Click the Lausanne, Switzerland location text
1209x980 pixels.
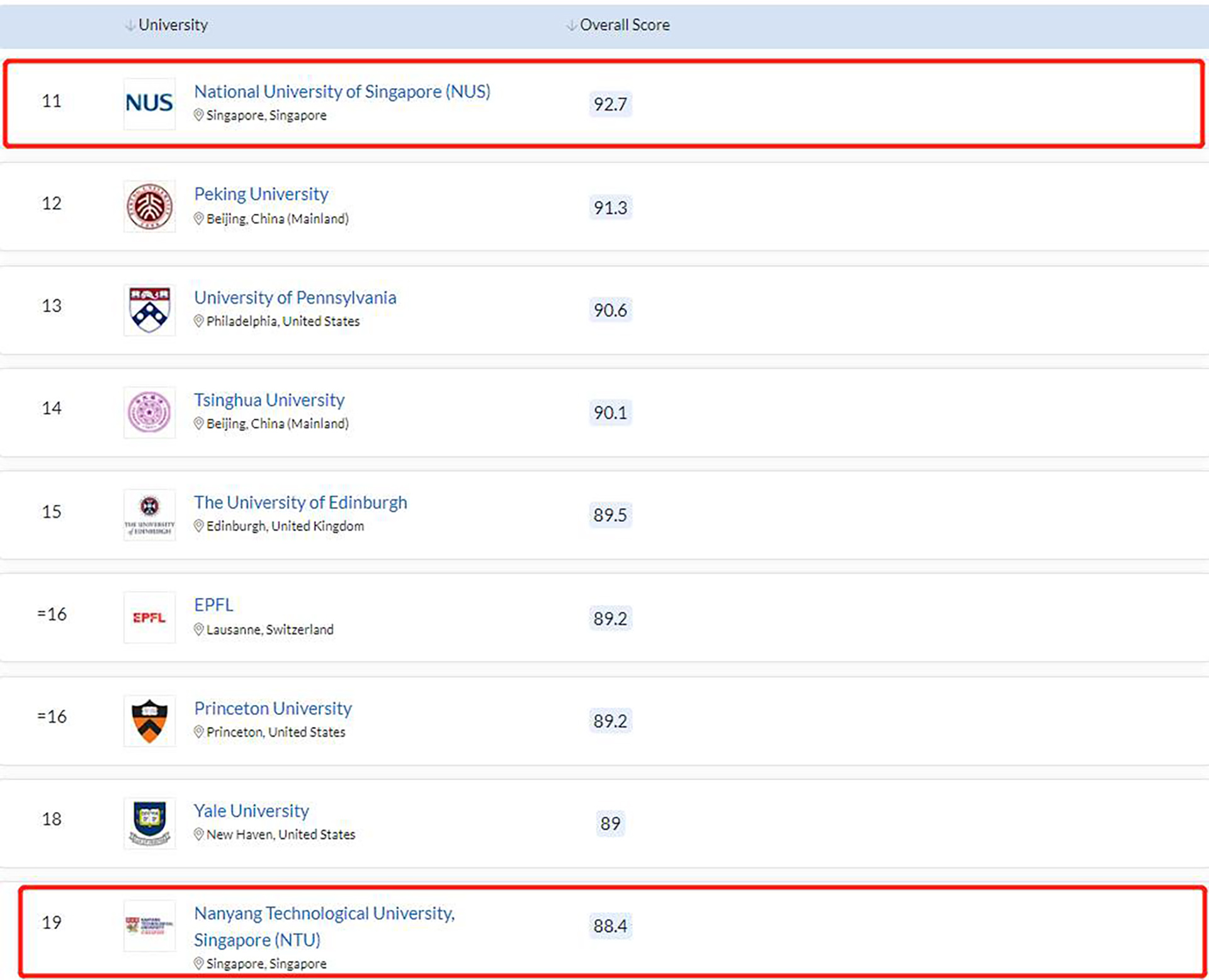click(x=270, y=630)
